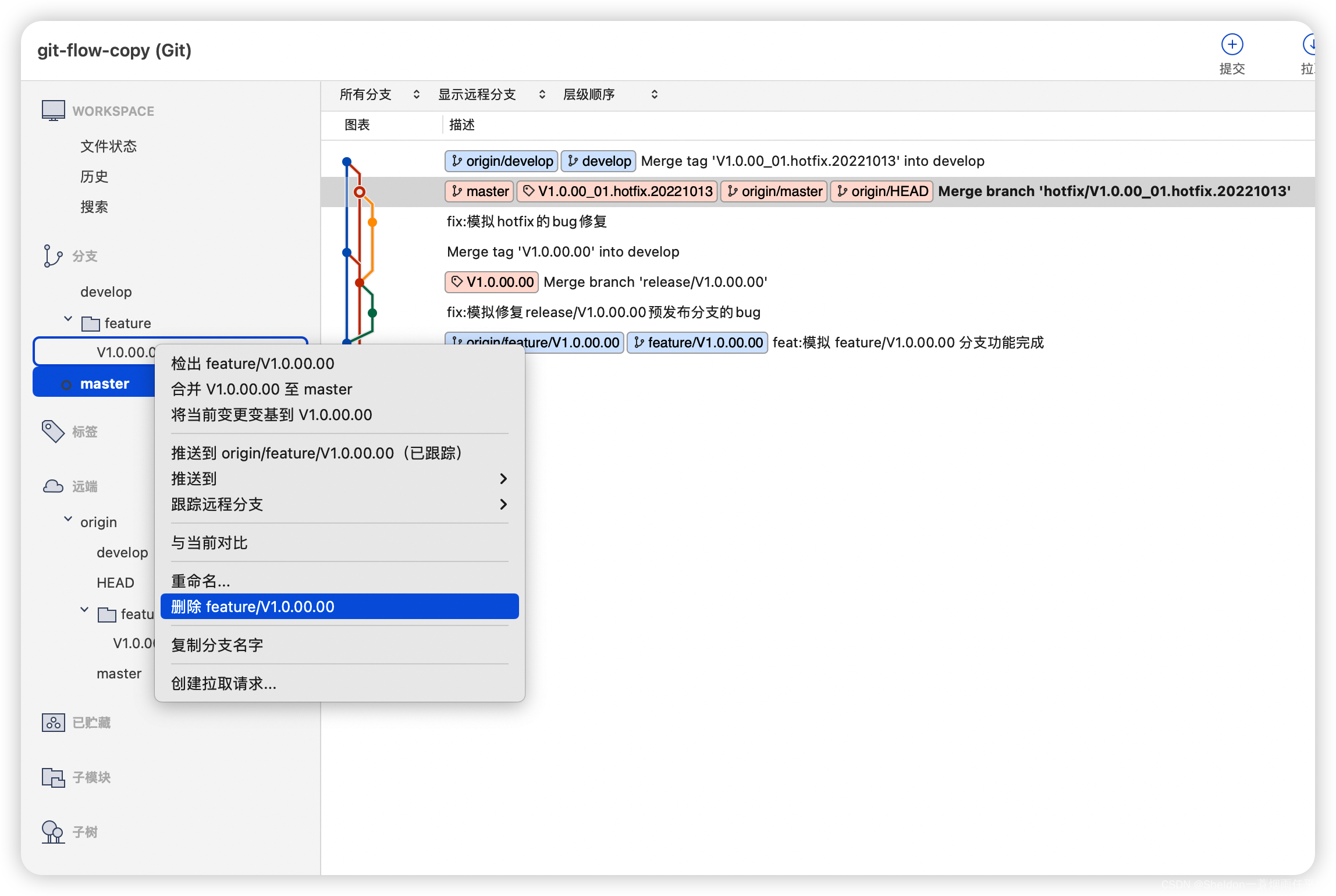
Task: Select commit 'feat:模拟 feature/V1.0.00.00 分支功能完成'
Action: pos(908,343)
